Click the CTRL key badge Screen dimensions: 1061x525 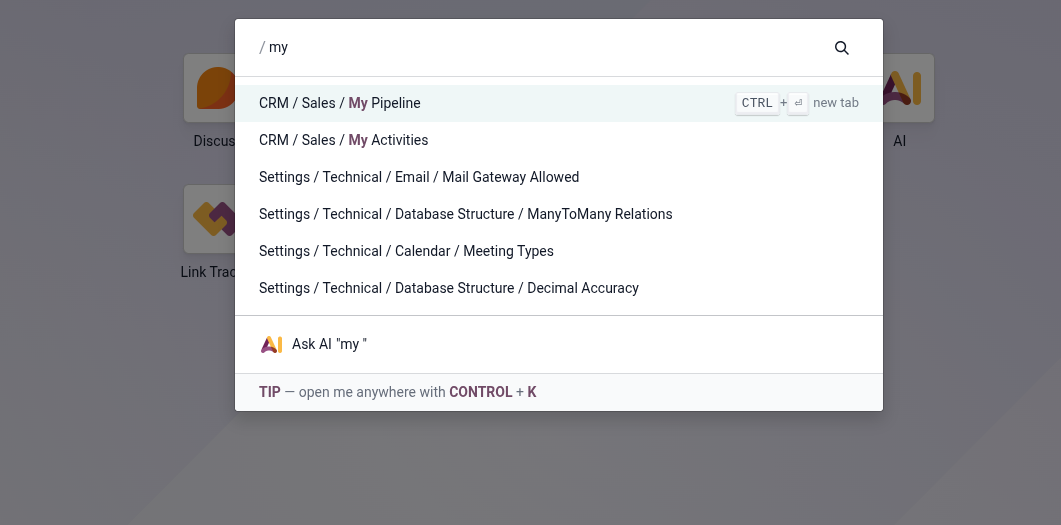coord(757,103)
